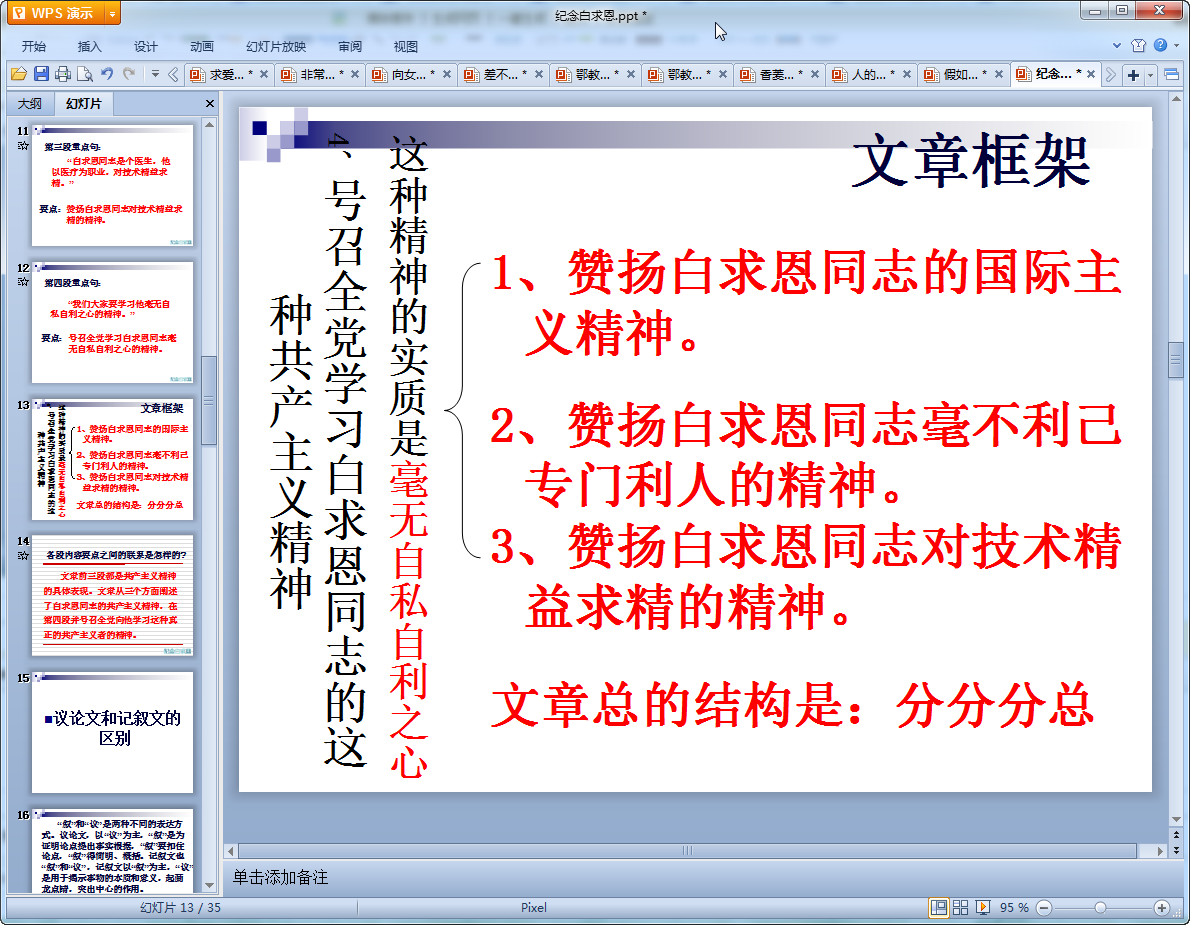Close the 求爱... document tab
1190x925 pixels.
[263, 74]
